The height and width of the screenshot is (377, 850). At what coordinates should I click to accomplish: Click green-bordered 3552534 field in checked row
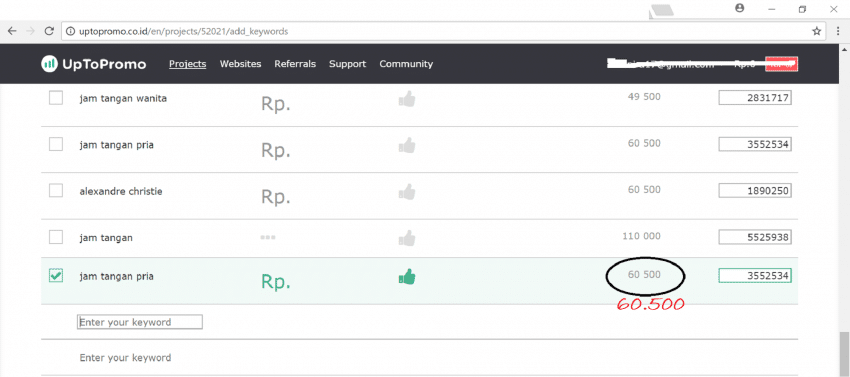[x=755, y=276]
